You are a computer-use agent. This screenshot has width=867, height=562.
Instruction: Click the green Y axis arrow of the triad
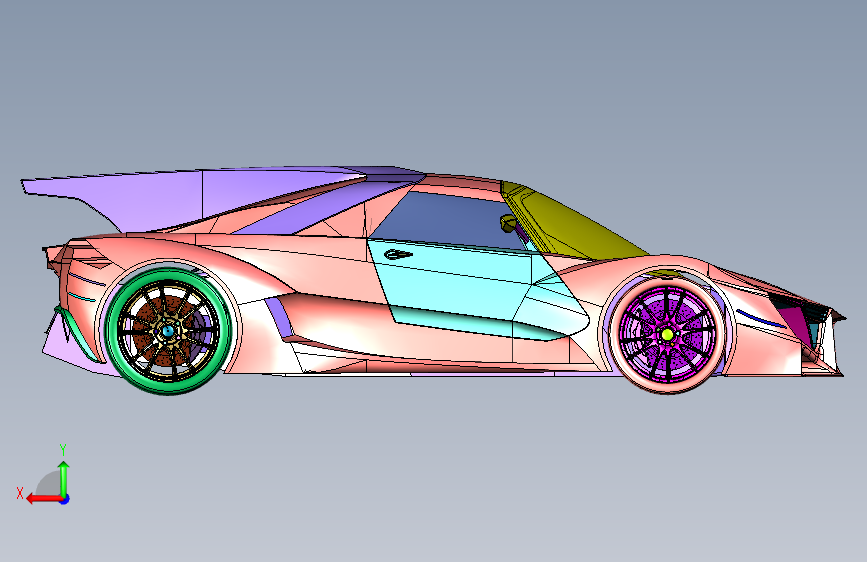pos(64,478)
